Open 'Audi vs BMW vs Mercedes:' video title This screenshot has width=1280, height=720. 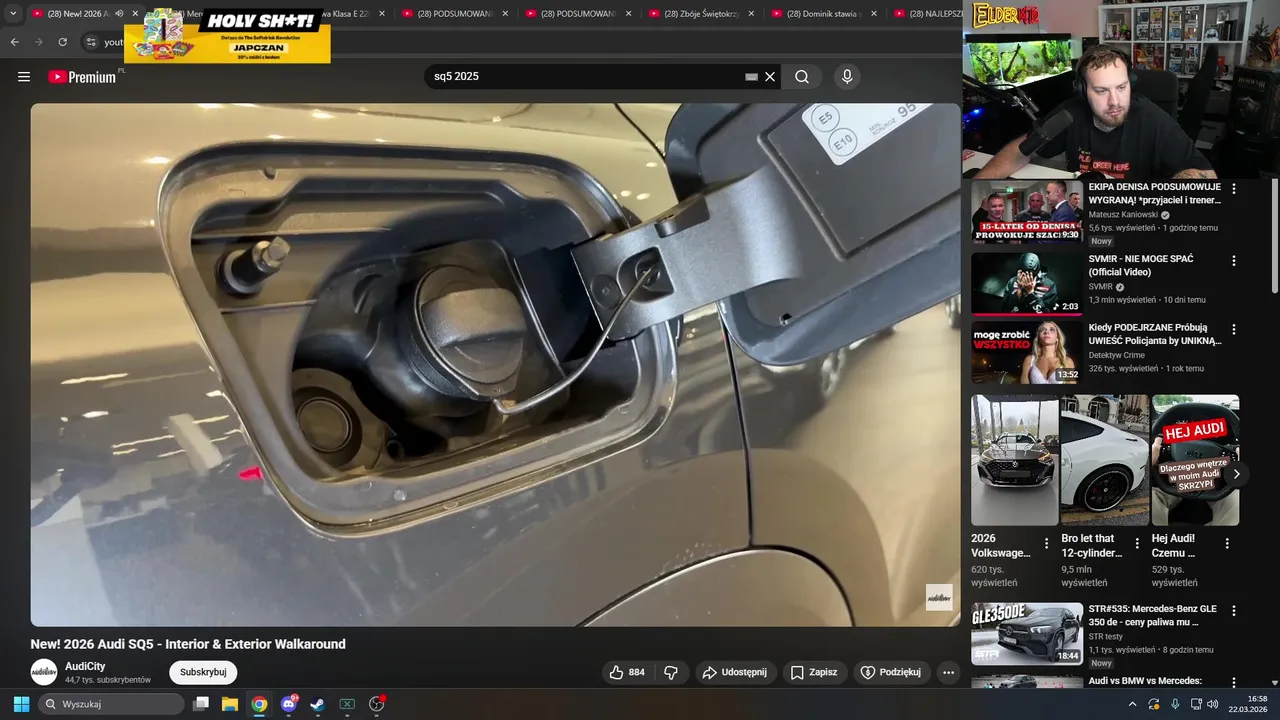pyautogui.click(x=1145, y=681)
